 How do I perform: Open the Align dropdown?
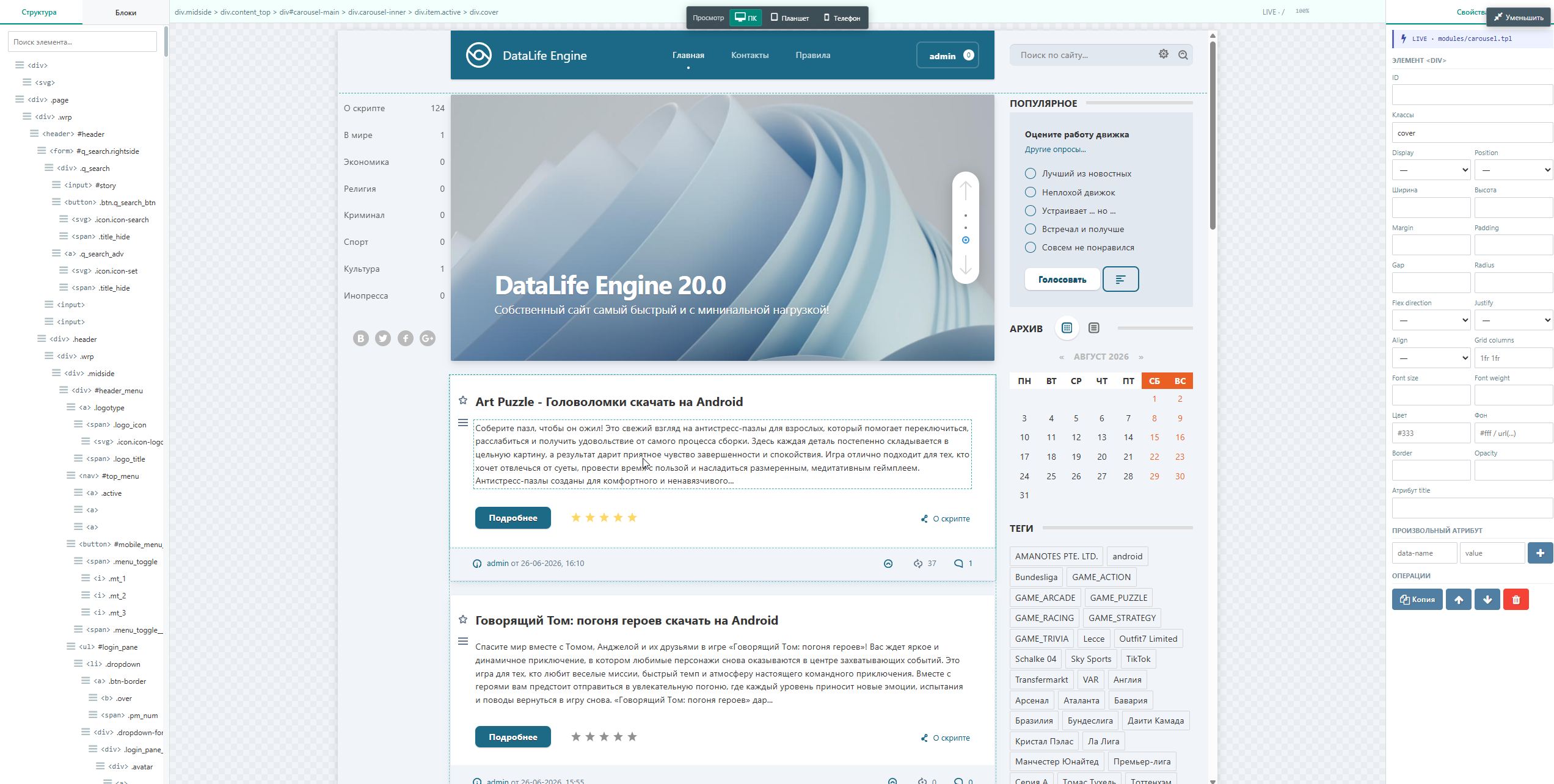pyautogui.click(x=1431, y=358)
